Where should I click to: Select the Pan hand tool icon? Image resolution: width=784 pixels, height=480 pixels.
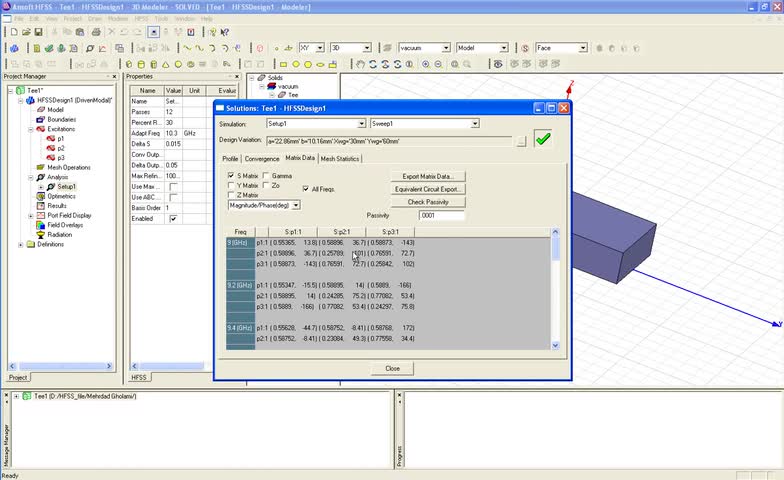click(x=360, y=64)
